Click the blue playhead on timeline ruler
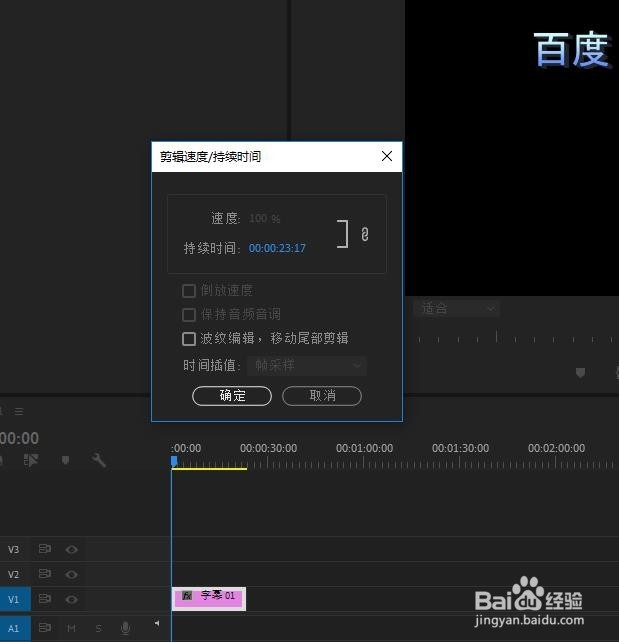This screenshot has height=642, width=619. pyautogui.click(x=174, y=461)
